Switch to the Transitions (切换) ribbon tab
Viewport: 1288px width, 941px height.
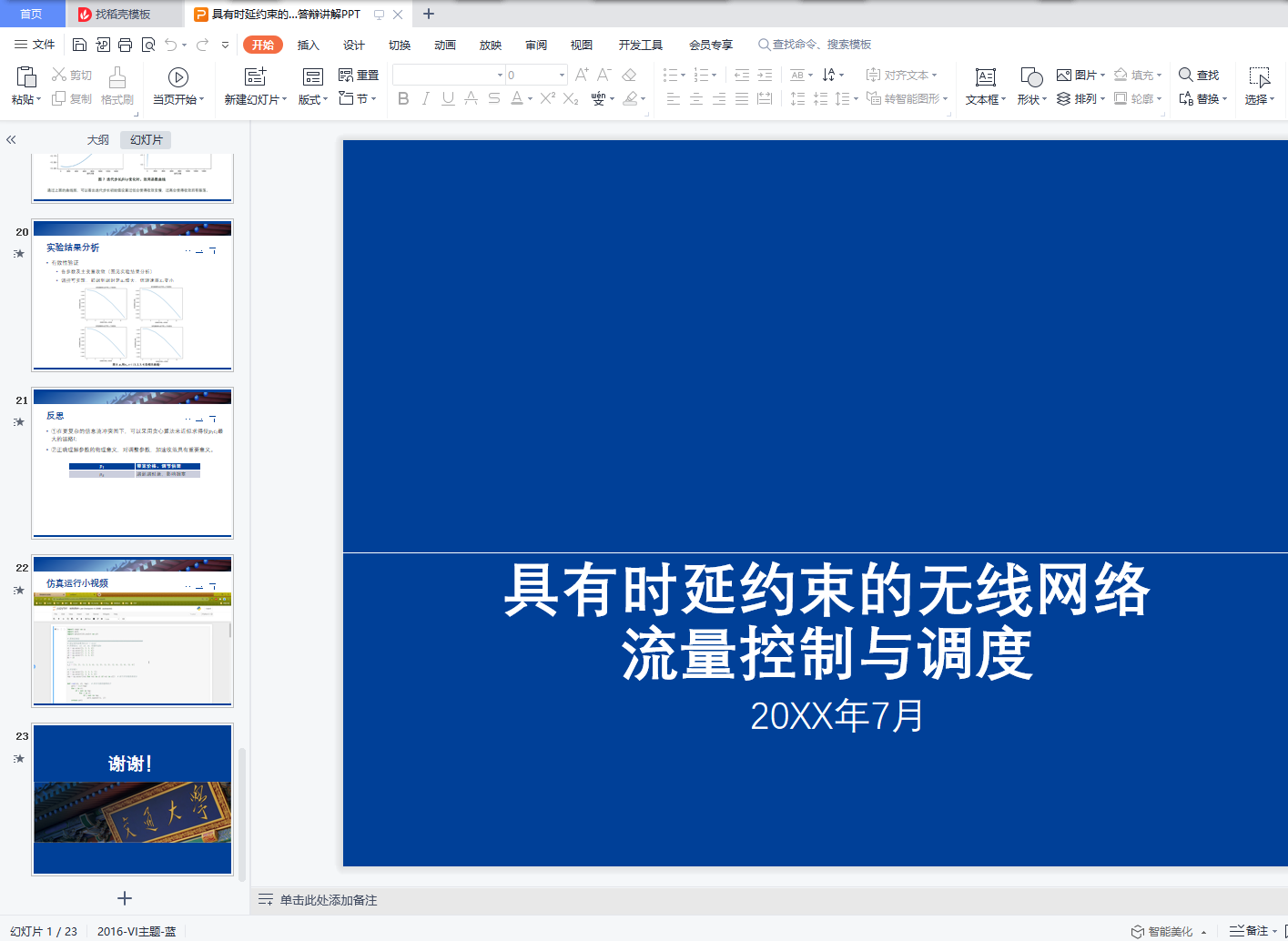[400, 45]
